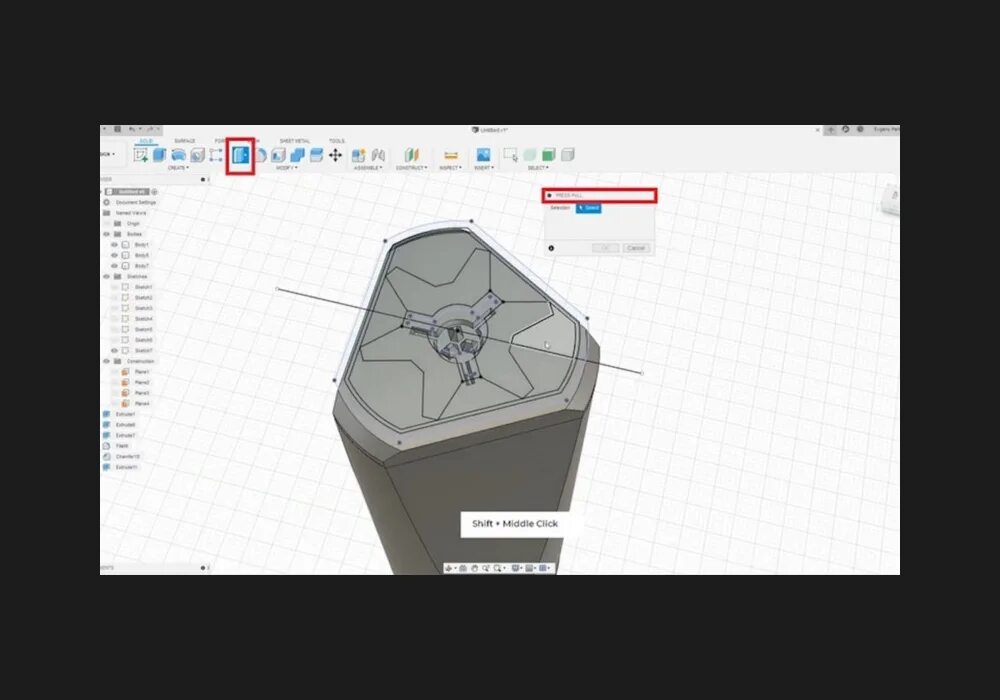Select the Press Pull tool
The height and width of the screenshot is (700, 1000).
tap(240, 155)
